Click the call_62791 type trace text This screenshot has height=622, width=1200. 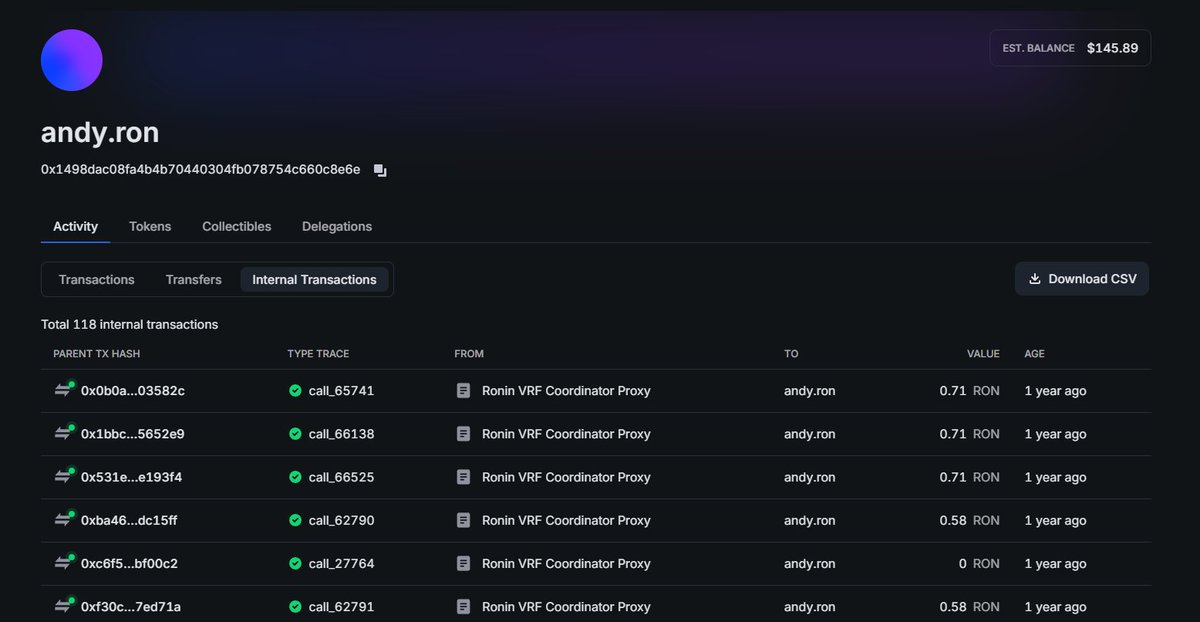tap(341, 606)
